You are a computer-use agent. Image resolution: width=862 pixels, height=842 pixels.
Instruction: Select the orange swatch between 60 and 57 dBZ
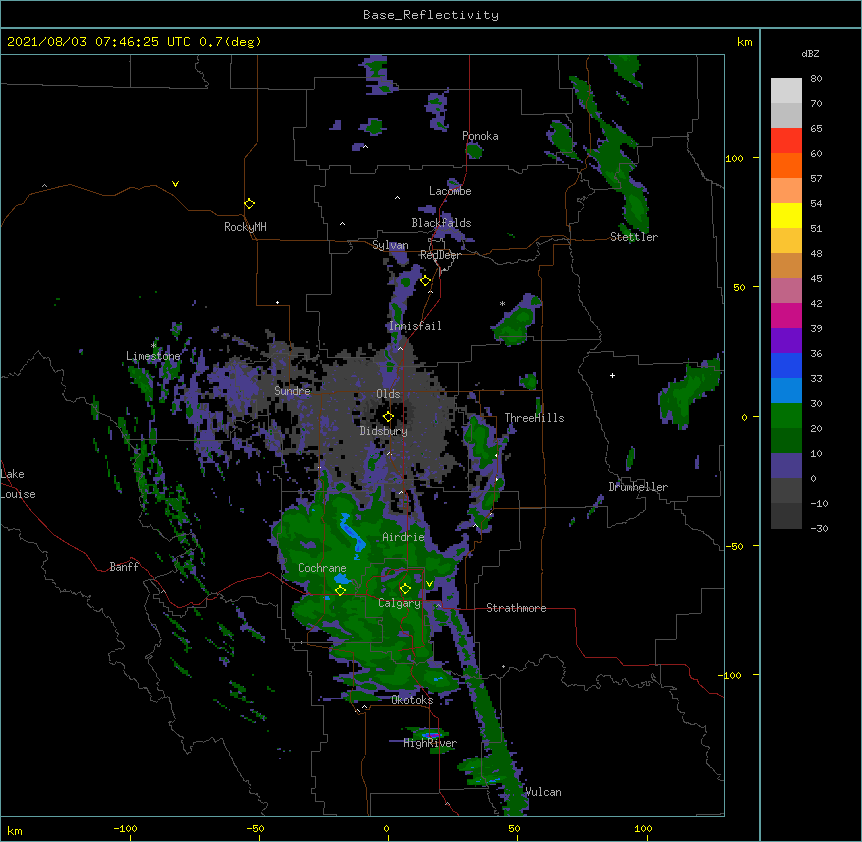[x=786, y=165]
